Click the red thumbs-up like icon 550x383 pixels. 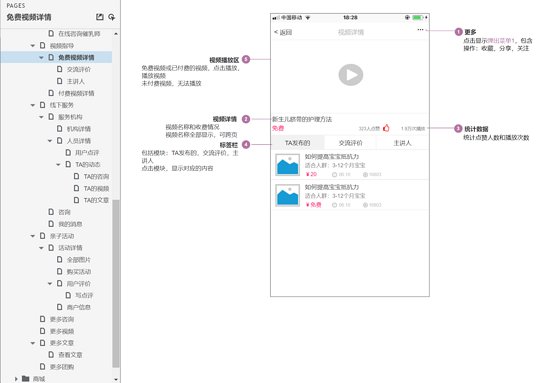386,128
